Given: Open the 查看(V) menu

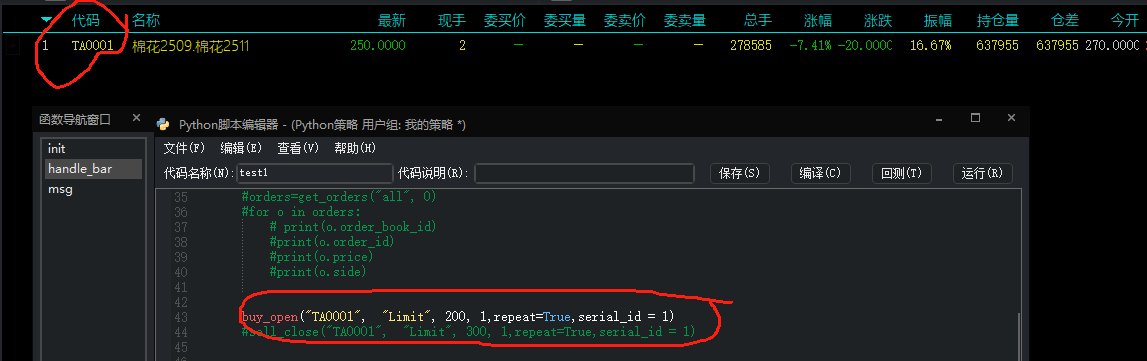Looking at the screenshot, I should (x=298, y=148).
